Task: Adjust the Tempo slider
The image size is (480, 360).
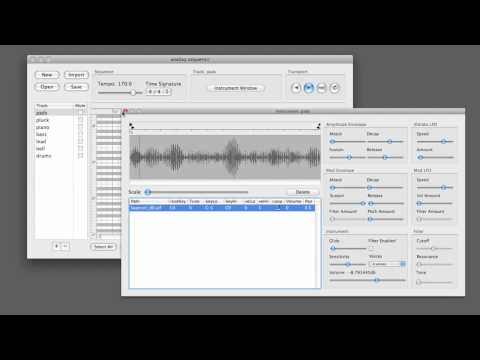Action: (x=121, y=93)
